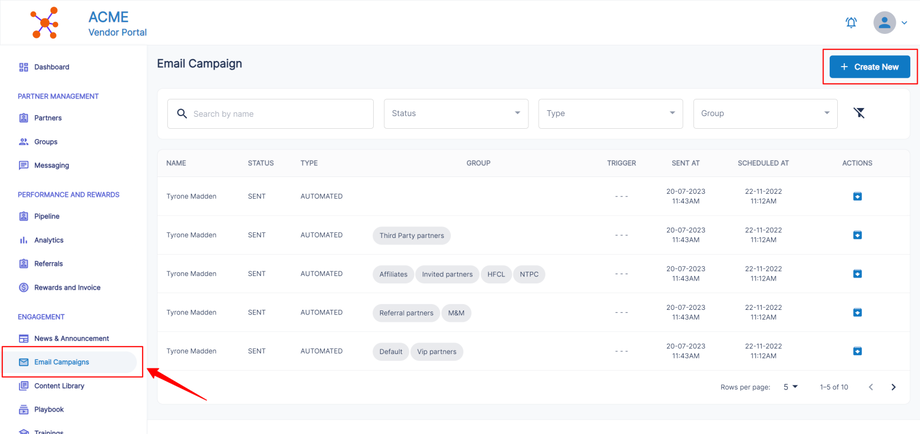Change the rows per page selector
Screen dimensions: 920x434
coord(790,387)
